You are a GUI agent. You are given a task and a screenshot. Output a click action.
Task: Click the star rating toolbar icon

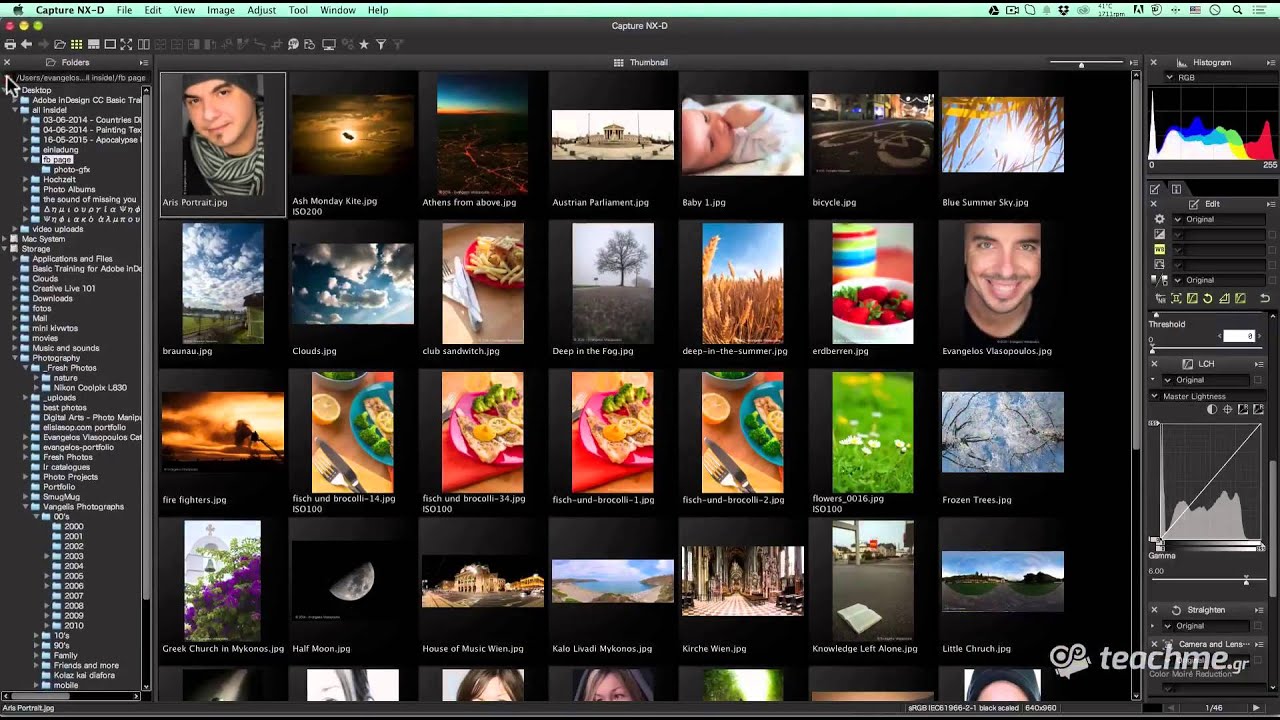[364, 44]
